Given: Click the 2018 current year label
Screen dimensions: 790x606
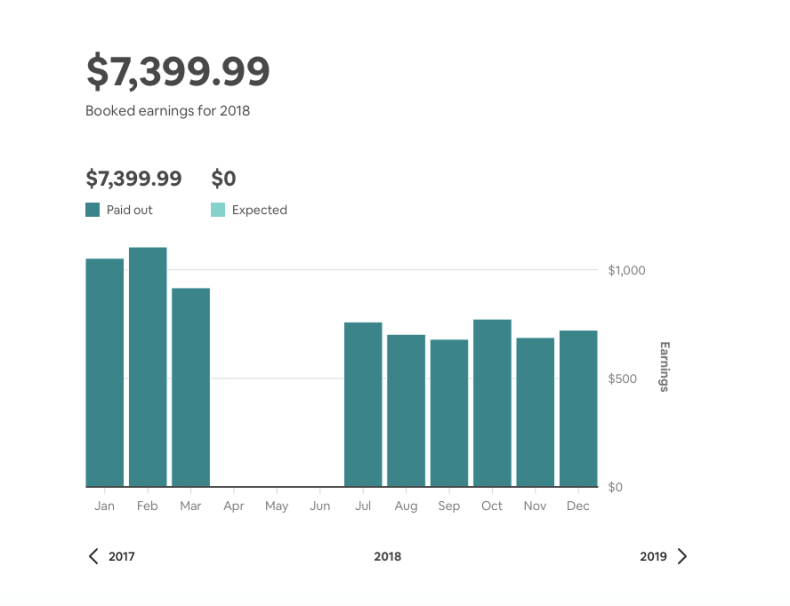Looking at the screenshot, I should [387, 556].
